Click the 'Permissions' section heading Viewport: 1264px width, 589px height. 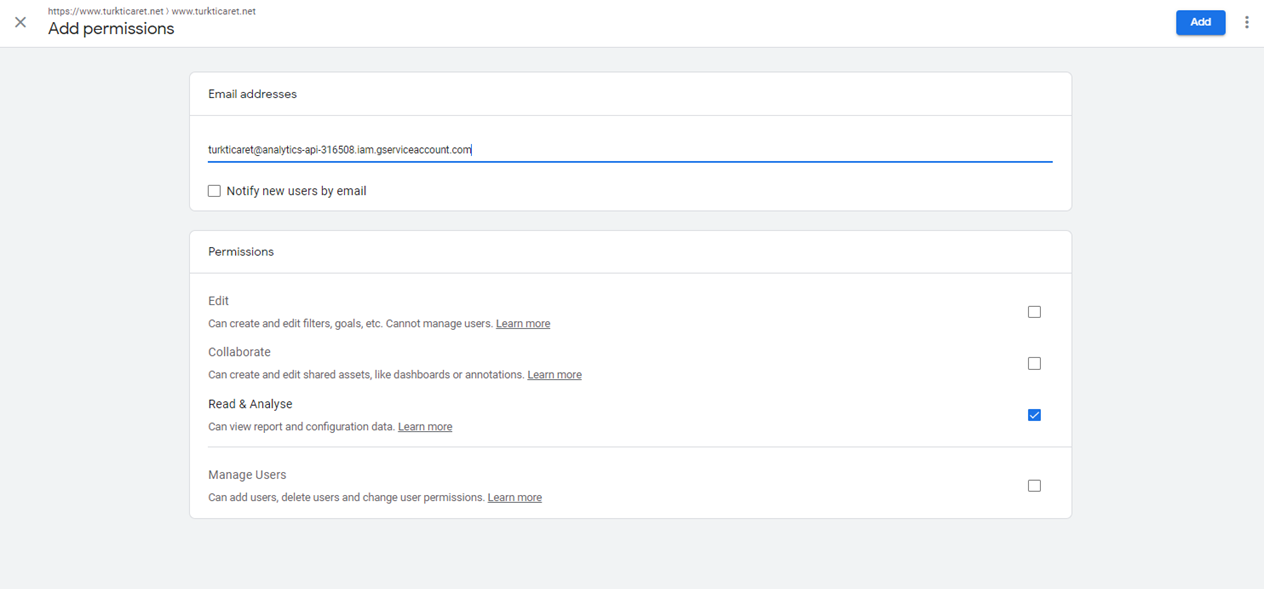241,252
